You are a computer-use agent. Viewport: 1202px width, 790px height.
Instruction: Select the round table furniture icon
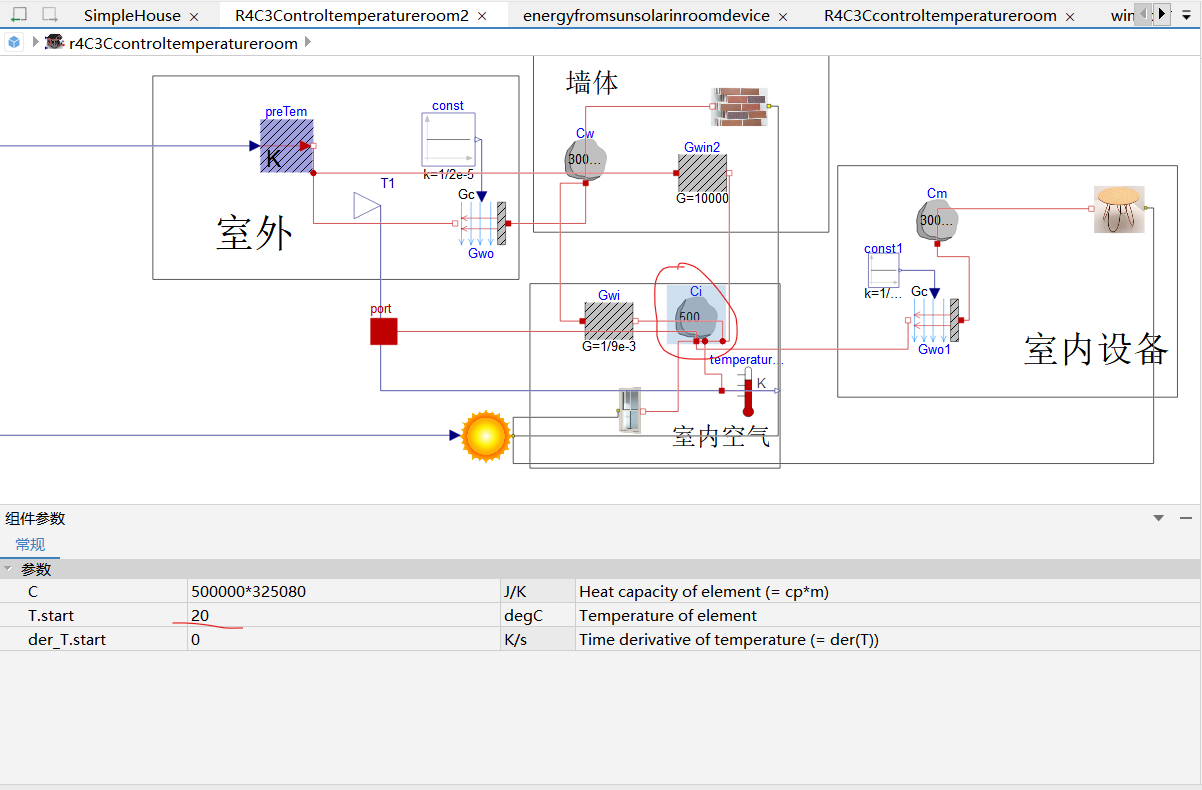[x=1119, y=209]
